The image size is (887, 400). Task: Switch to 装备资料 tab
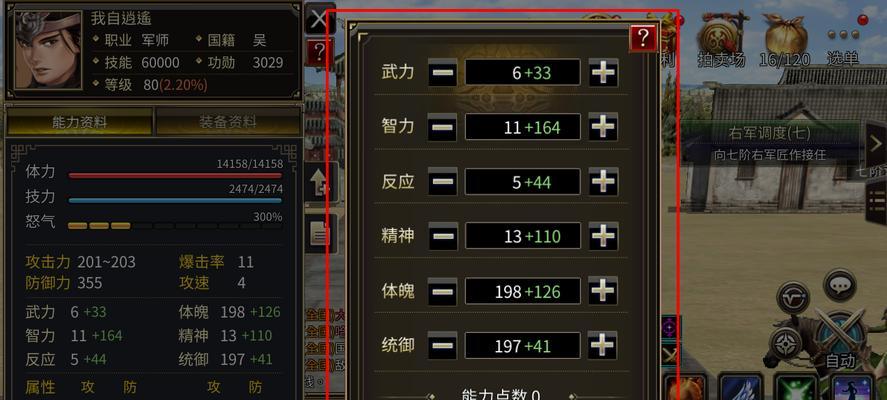[x=227, y=122]
